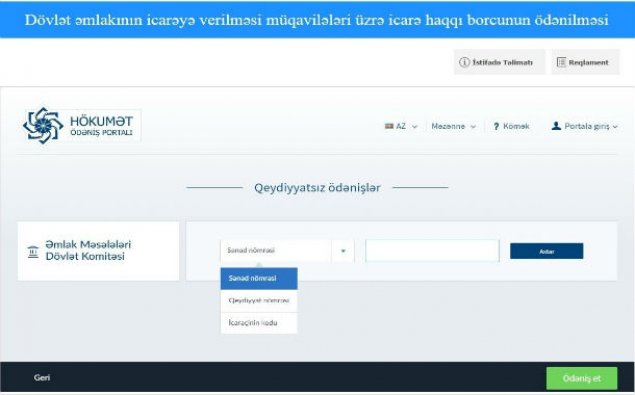Viewport: 635px width, 395px height.
Task: Select Sənəd nömrəsi option in list
Action: [259, 278]
